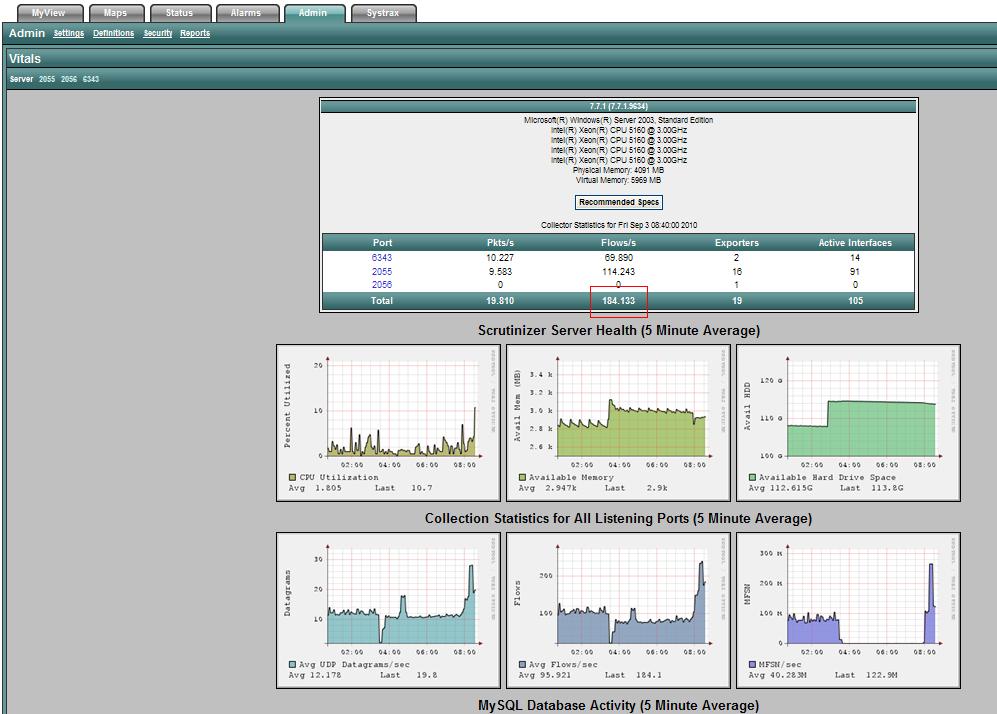Open the Avg UDP Datagrams/sec graph
This screenshot has height=714, width=997.
pos(388,610)
